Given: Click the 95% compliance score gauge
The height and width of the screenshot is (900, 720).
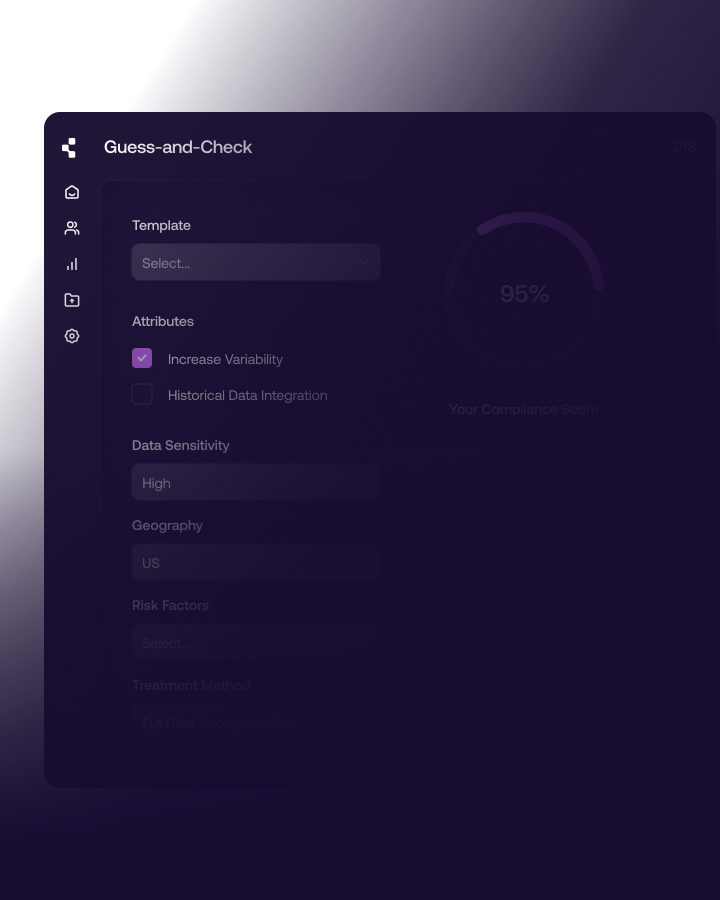Looking at the screenshot, I should pyautogui.click(x=524, y=293).
